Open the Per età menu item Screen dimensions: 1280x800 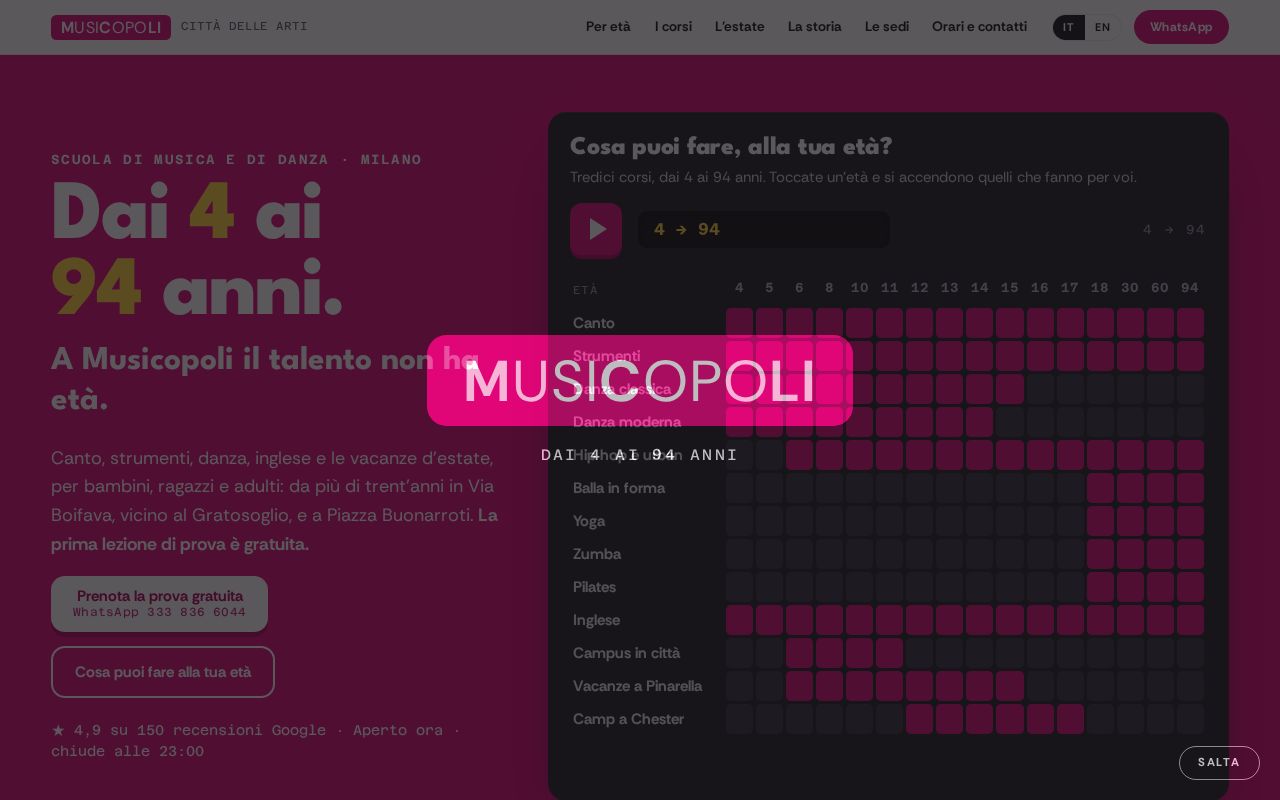point(608,27)
